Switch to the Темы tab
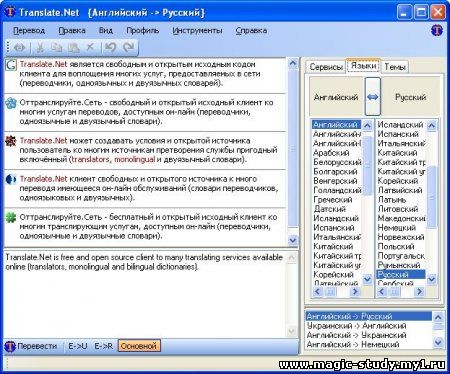 pos(395,67)
